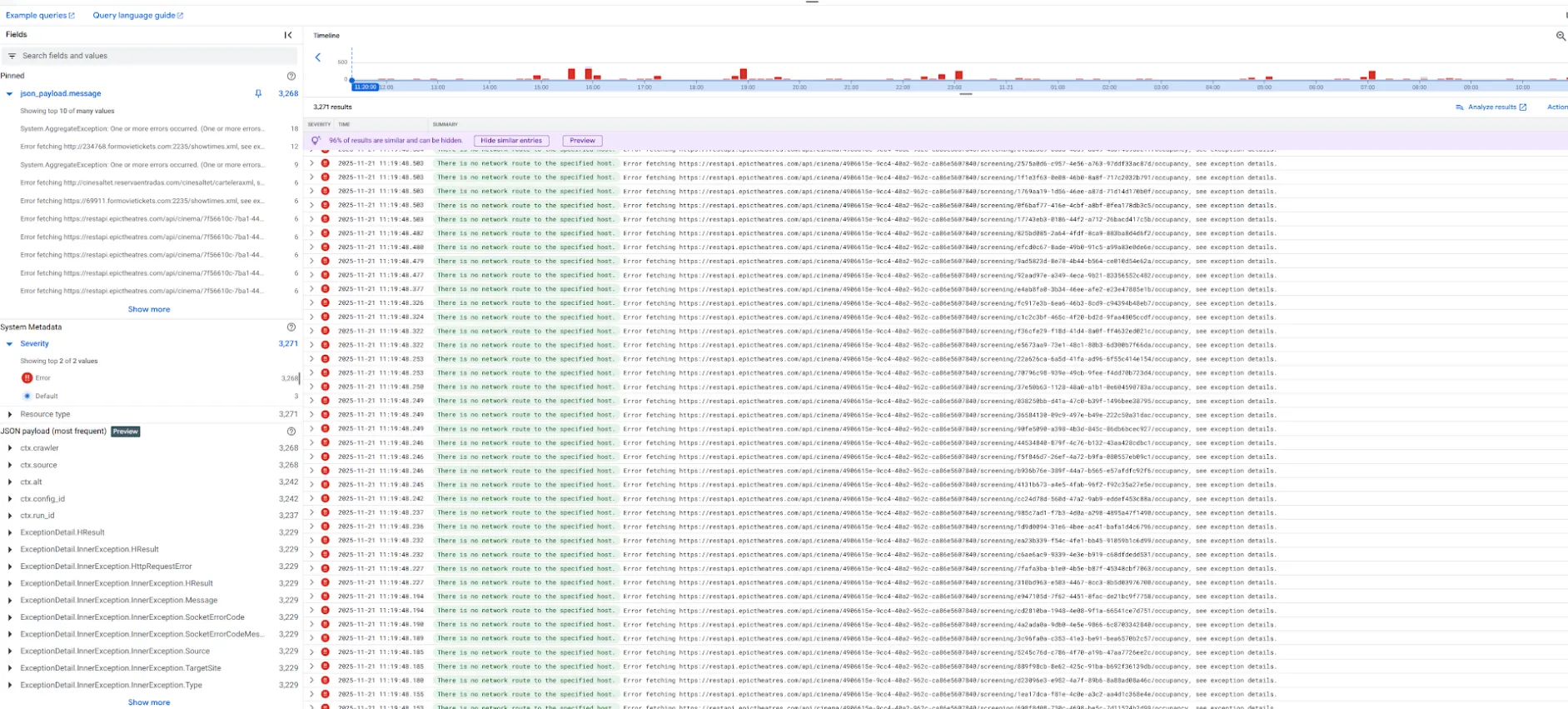Open the Actions menu
Viewport: 1568px width, 709px height.
click(1556, 107)
